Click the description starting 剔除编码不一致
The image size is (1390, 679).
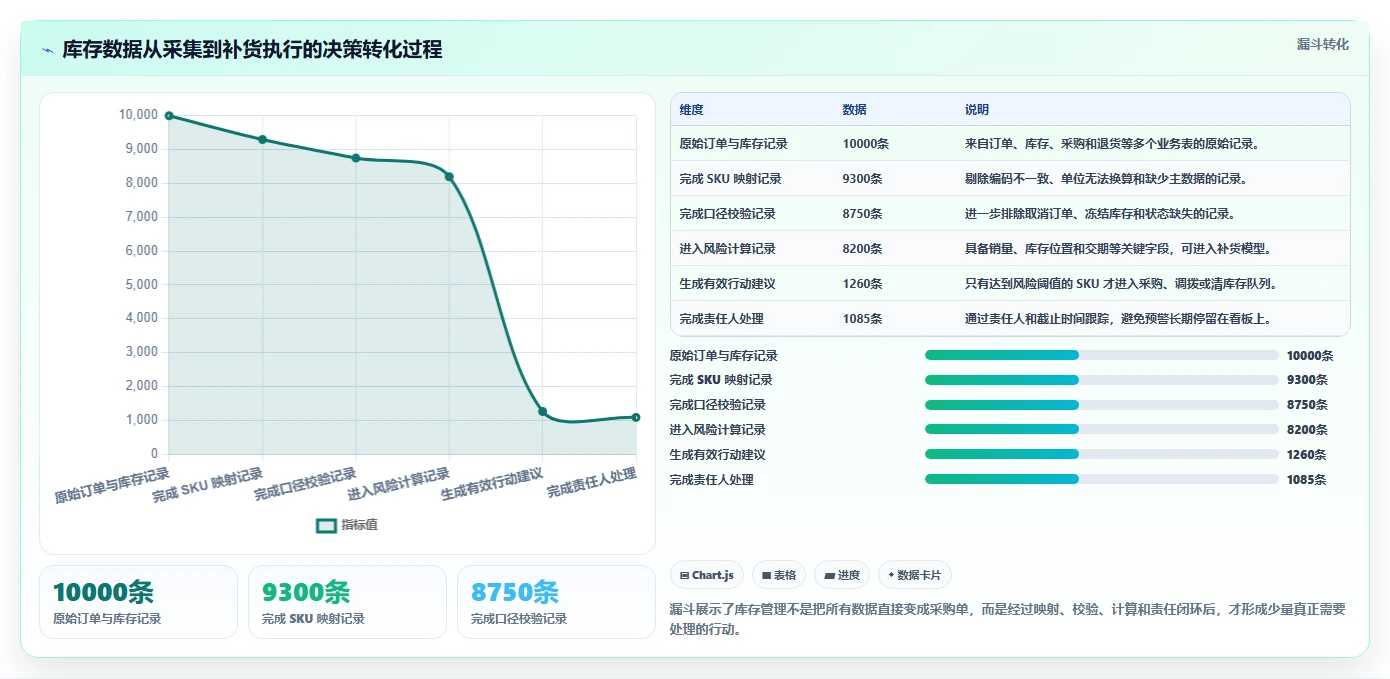pos(1106,179)
